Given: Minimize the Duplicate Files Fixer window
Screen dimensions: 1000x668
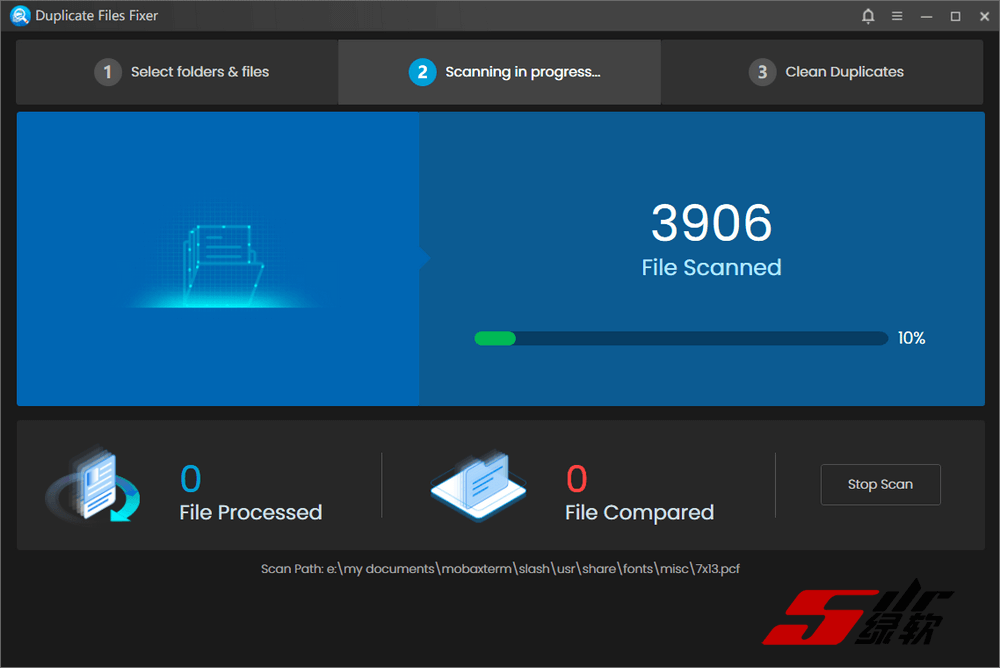Looking at the screenshot, I should tap(927, 16).
